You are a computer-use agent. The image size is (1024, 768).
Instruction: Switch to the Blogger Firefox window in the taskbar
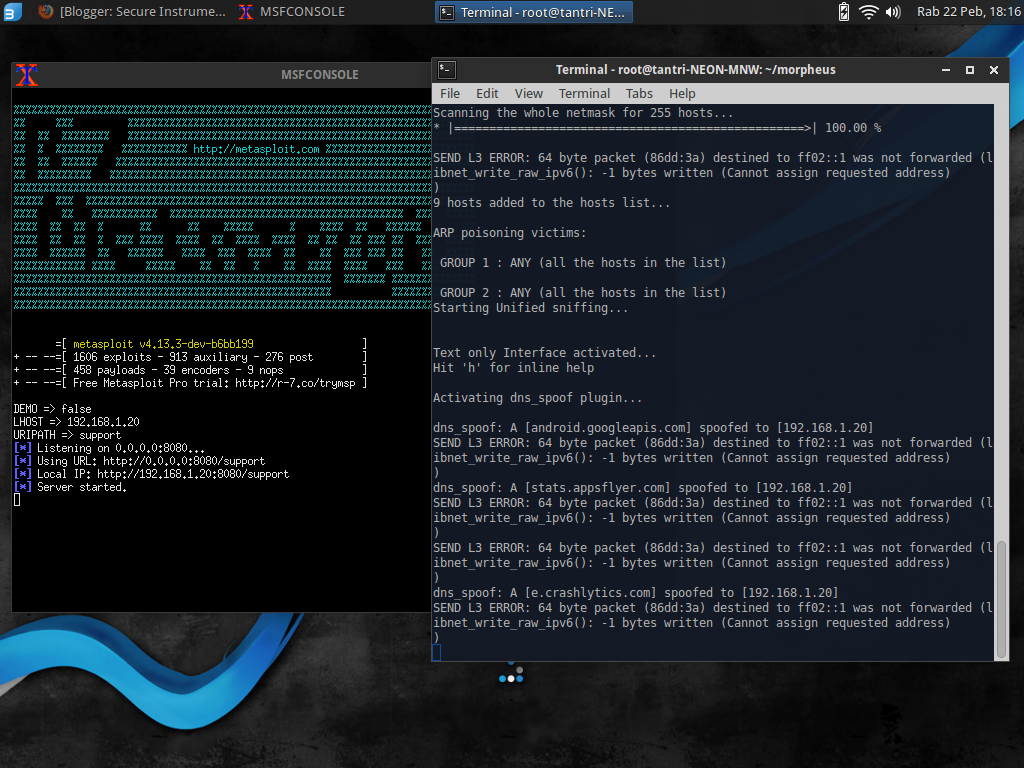point(131,12)
